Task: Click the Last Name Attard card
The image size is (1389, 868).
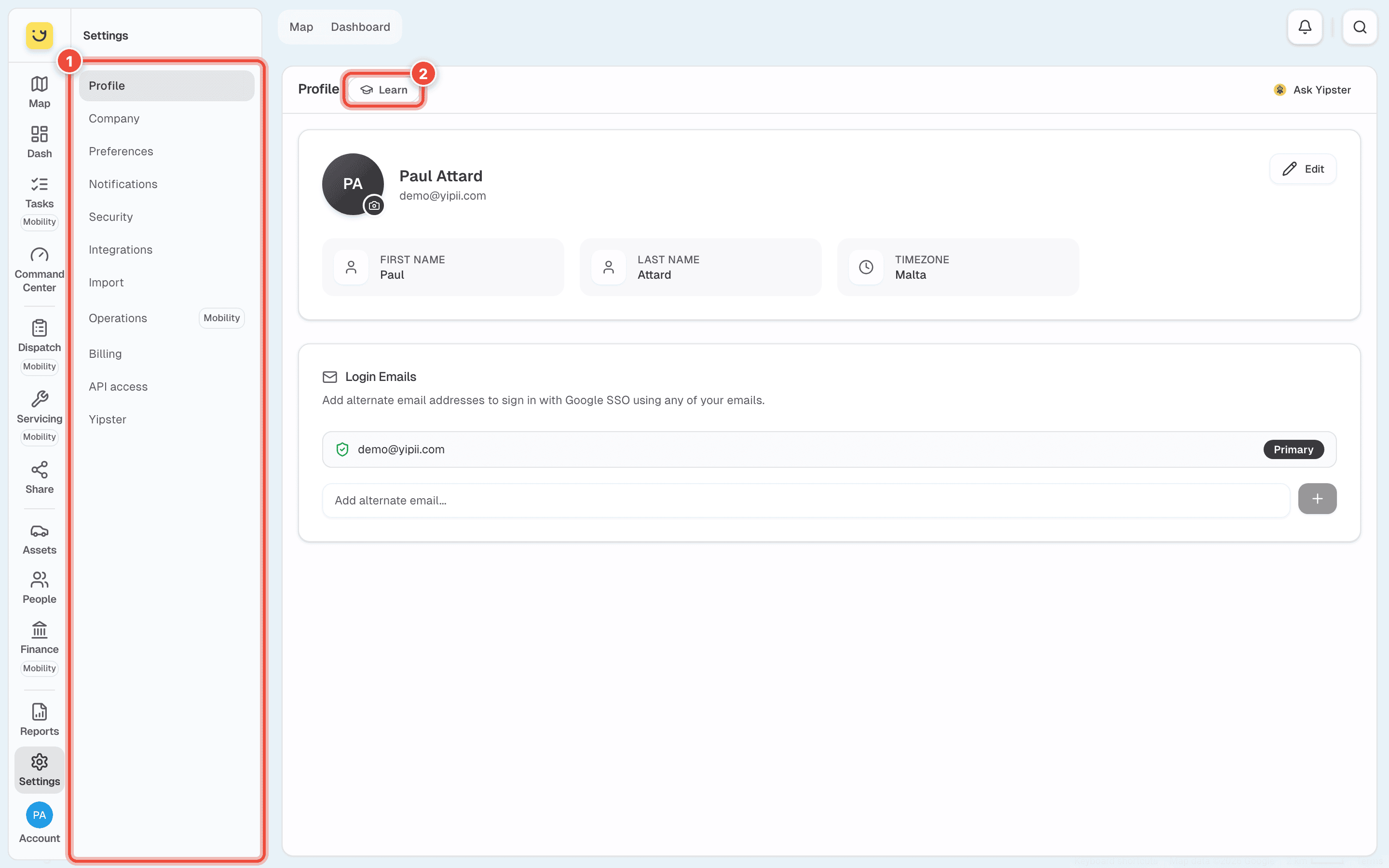Action: [x=700, y=267]
